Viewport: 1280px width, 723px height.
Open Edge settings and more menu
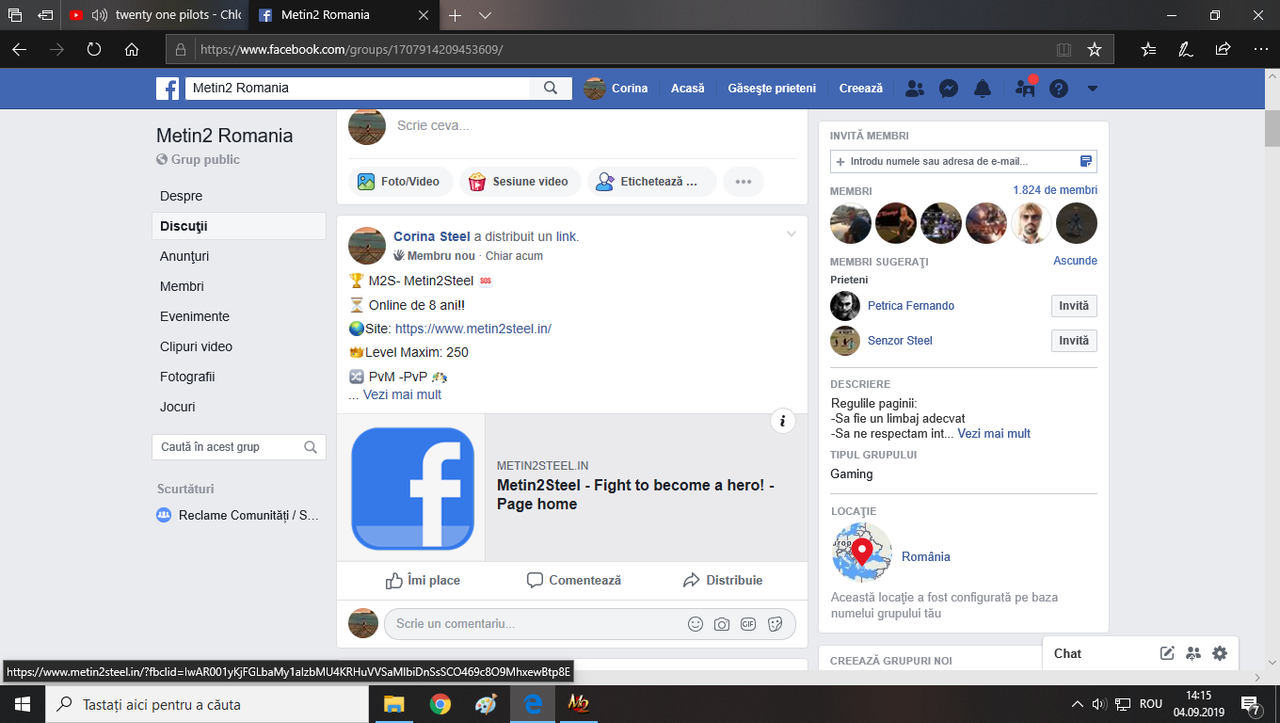1259,49
